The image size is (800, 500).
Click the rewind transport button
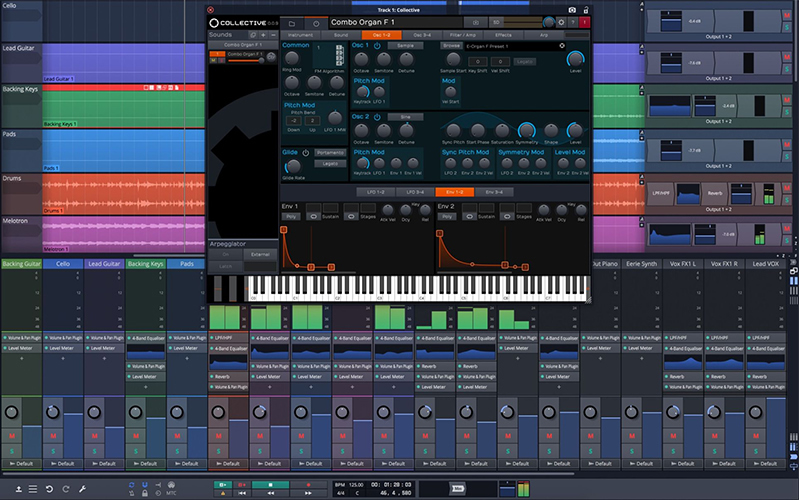pos(270,493)
